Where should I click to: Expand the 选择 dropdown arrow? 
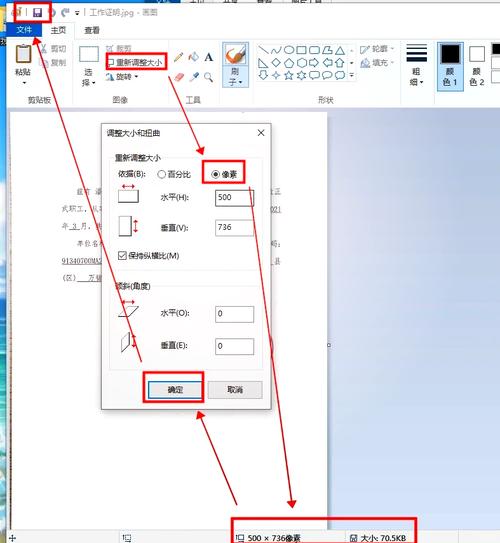click(x=93, y=83)
